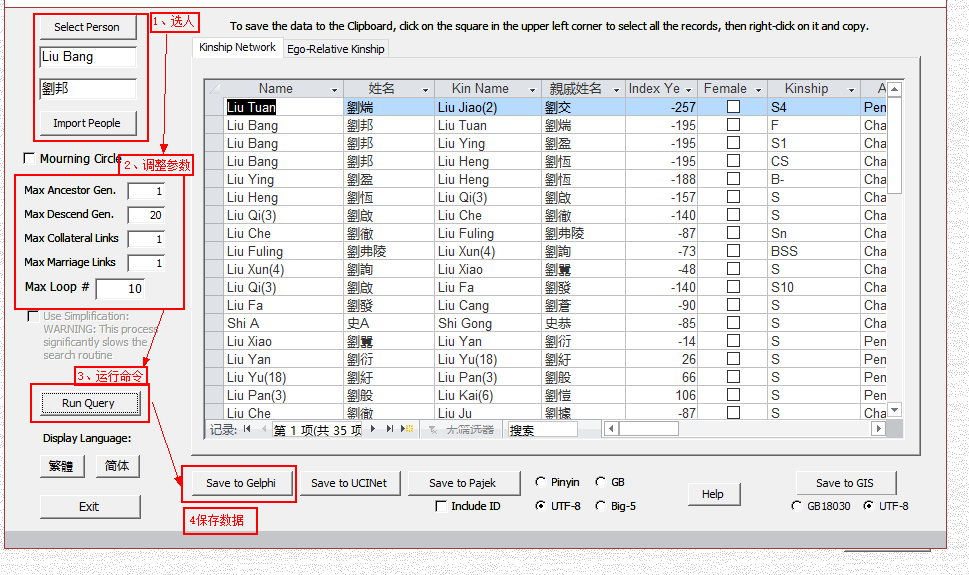
Task: Click the new blank record icon
Action: [x=407, y=429]
